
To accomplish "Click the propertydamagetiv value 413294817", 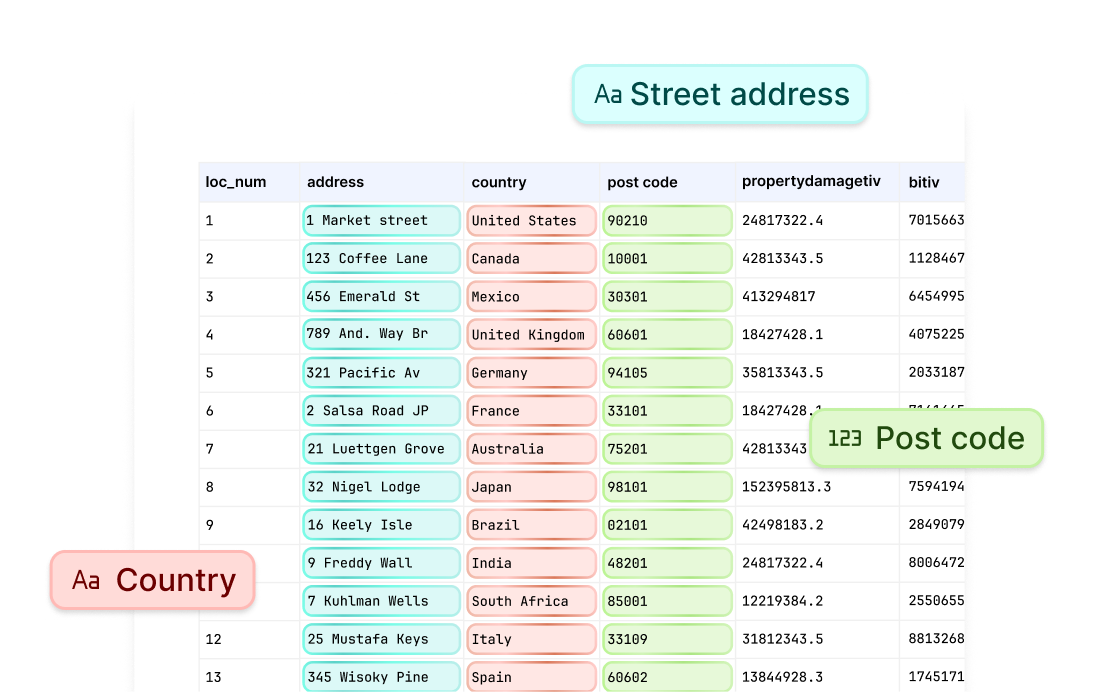I will pos(778,296).
